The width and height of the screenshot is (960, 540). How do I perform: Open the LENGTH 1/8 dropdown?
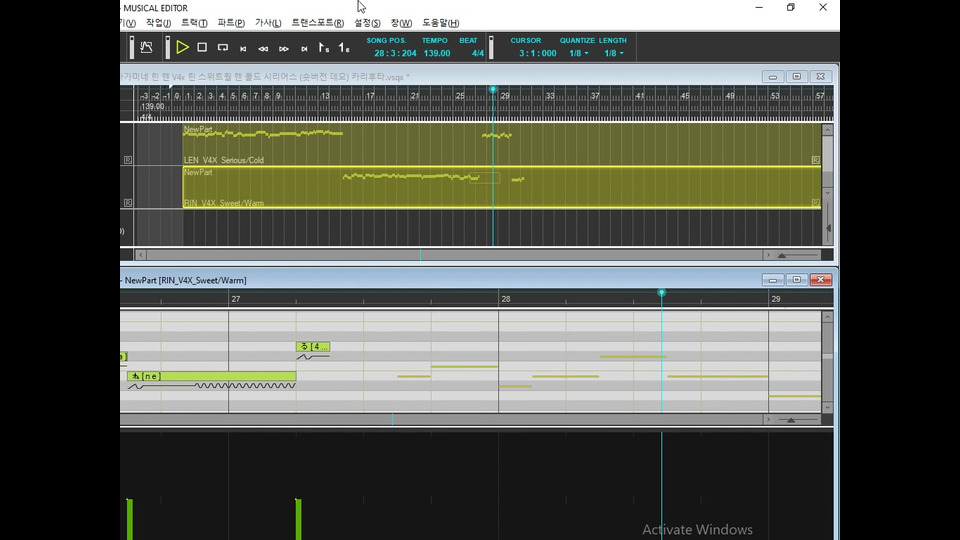614,53
